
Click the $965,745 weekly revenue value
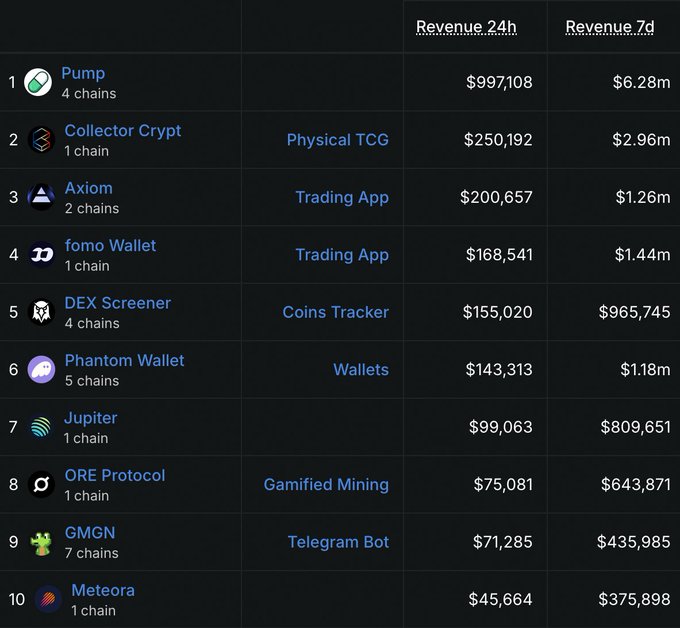click(634, 312)
